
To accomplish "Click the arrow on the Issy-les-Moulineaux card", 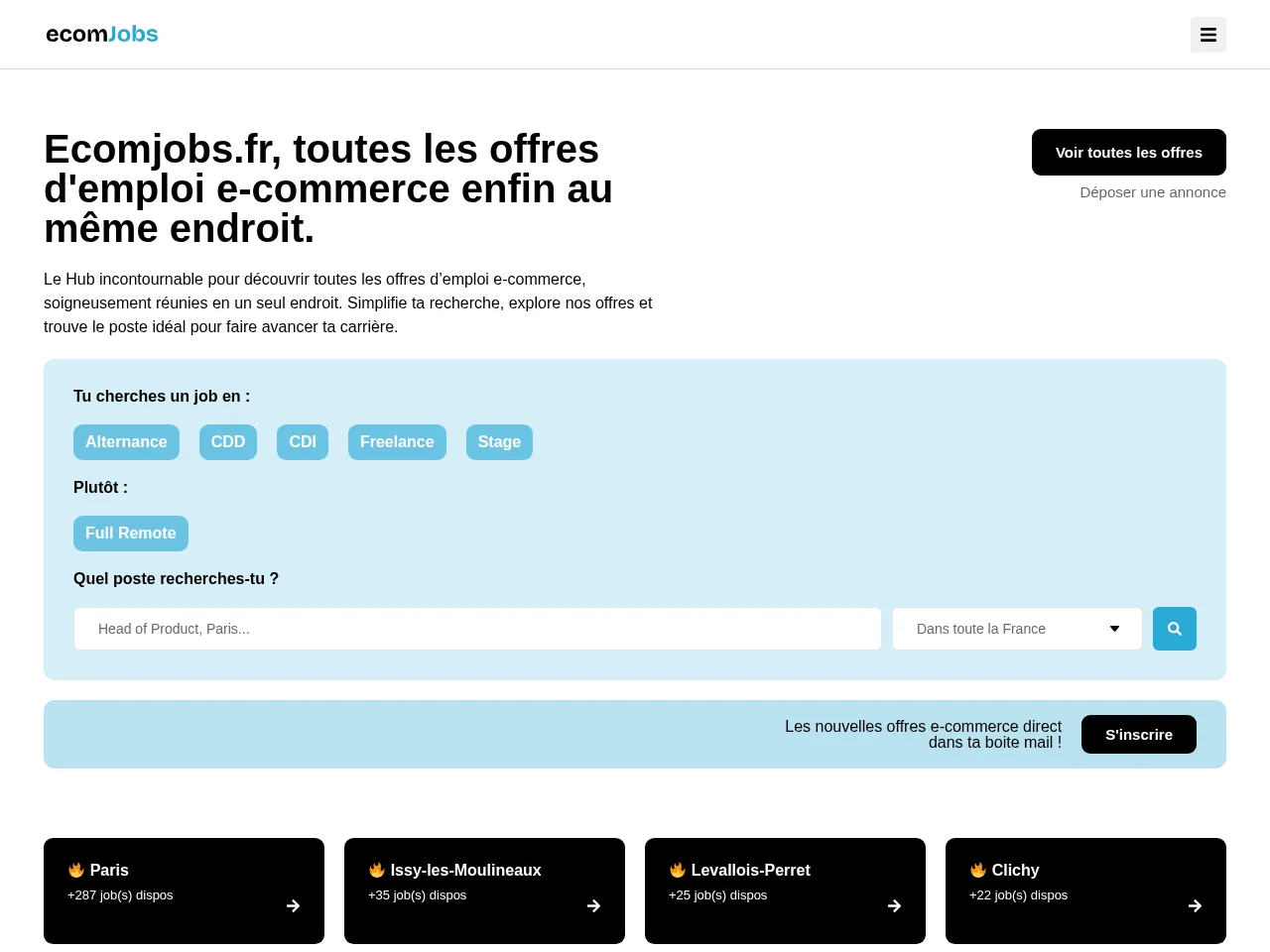I will click(593, 905).
